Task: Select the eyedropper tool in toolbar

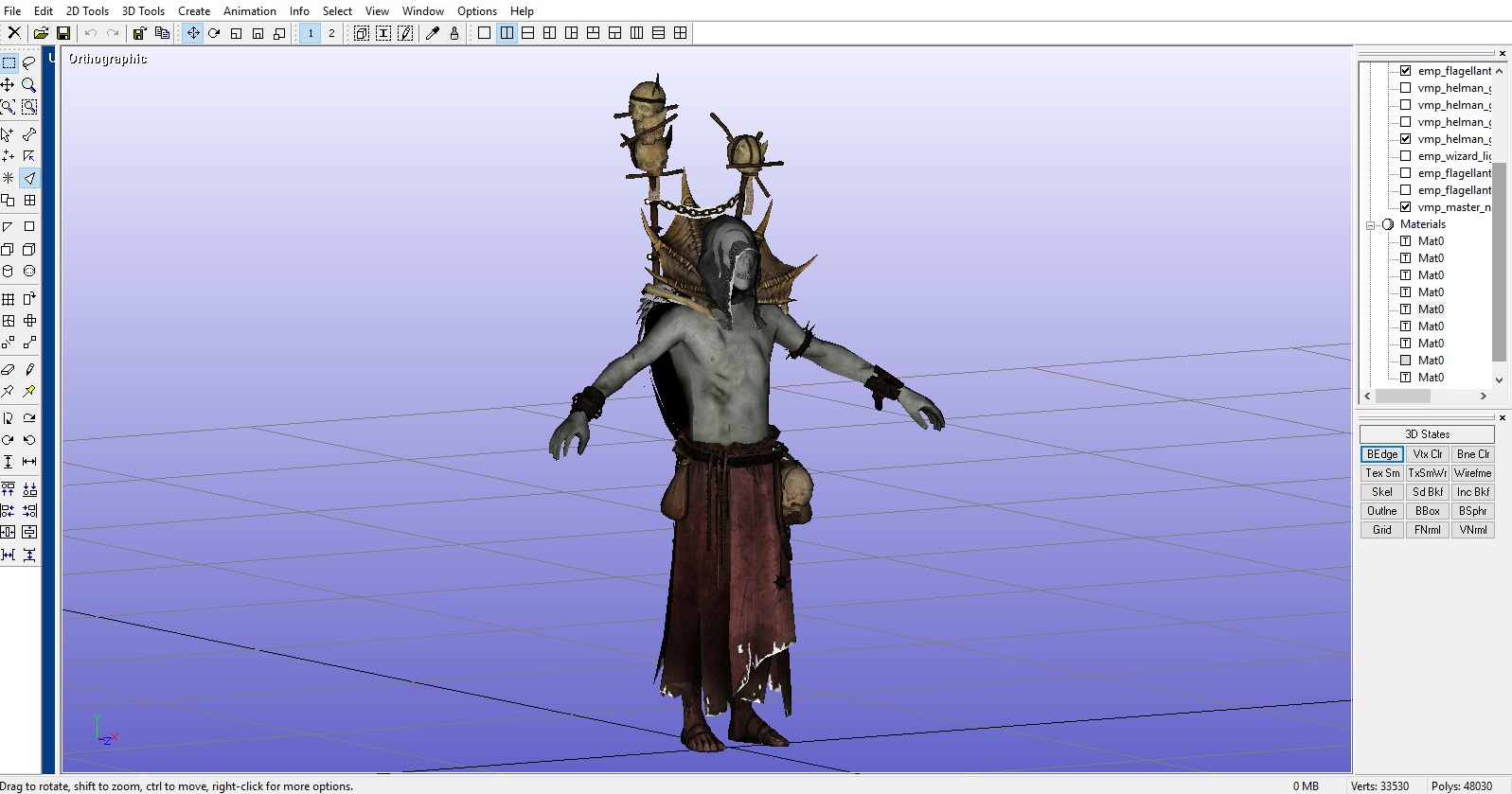Action: 433,33
